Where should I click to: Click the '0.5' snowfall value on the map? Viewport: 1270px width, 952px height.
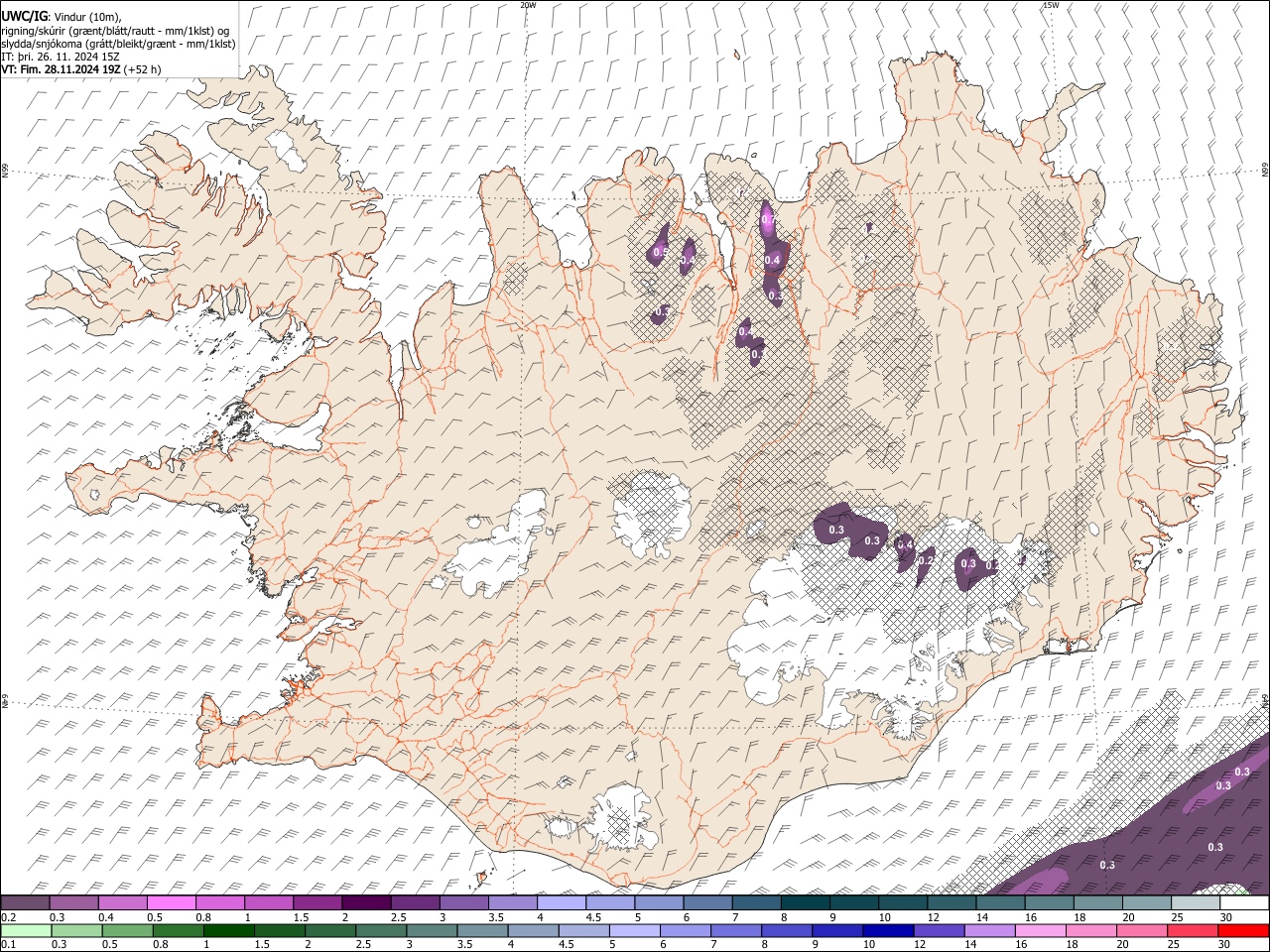(x=662, y=253)
